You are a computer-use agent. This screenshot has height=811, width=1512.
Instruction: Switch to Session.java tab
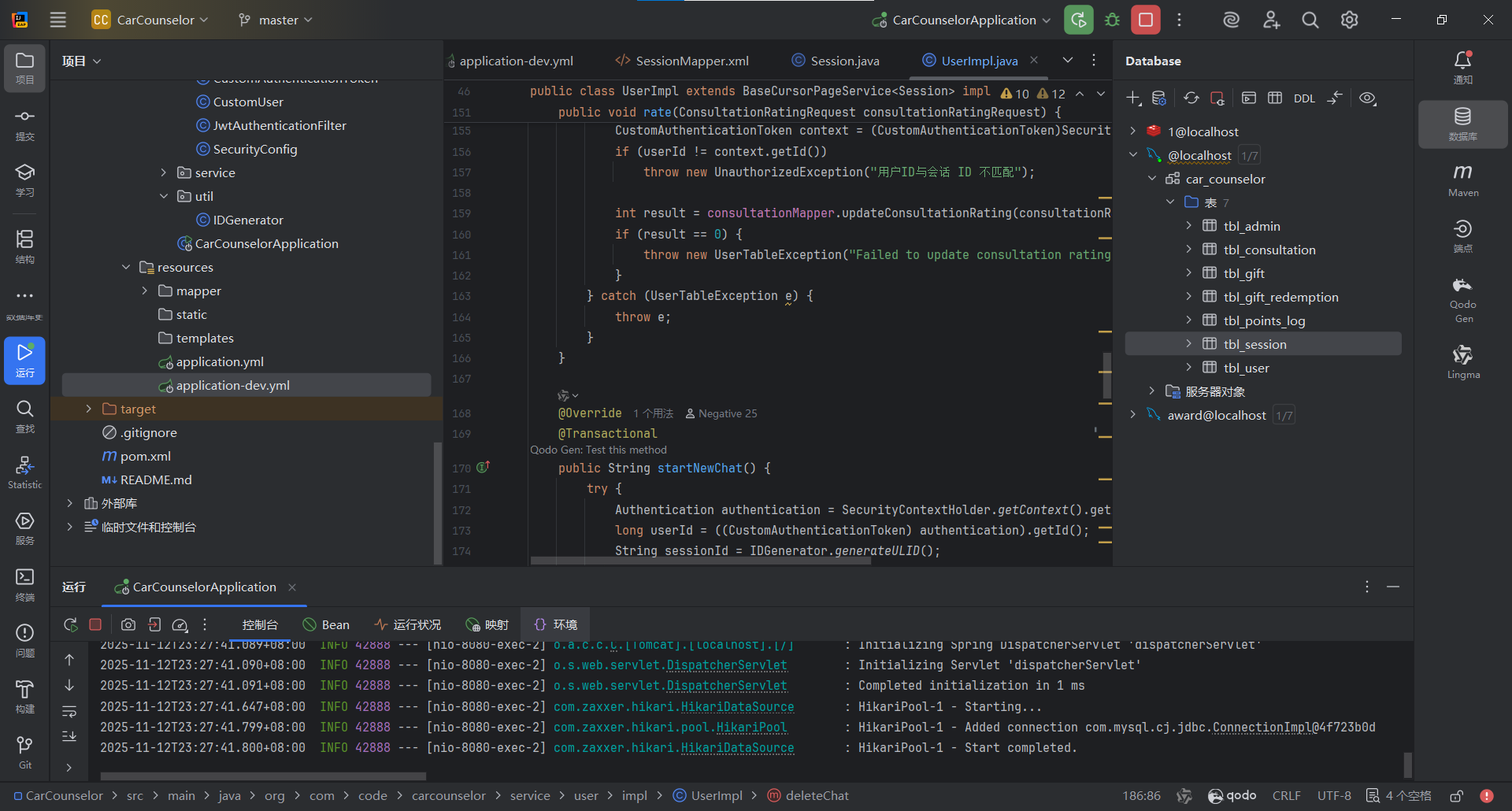tap(836, 61)
